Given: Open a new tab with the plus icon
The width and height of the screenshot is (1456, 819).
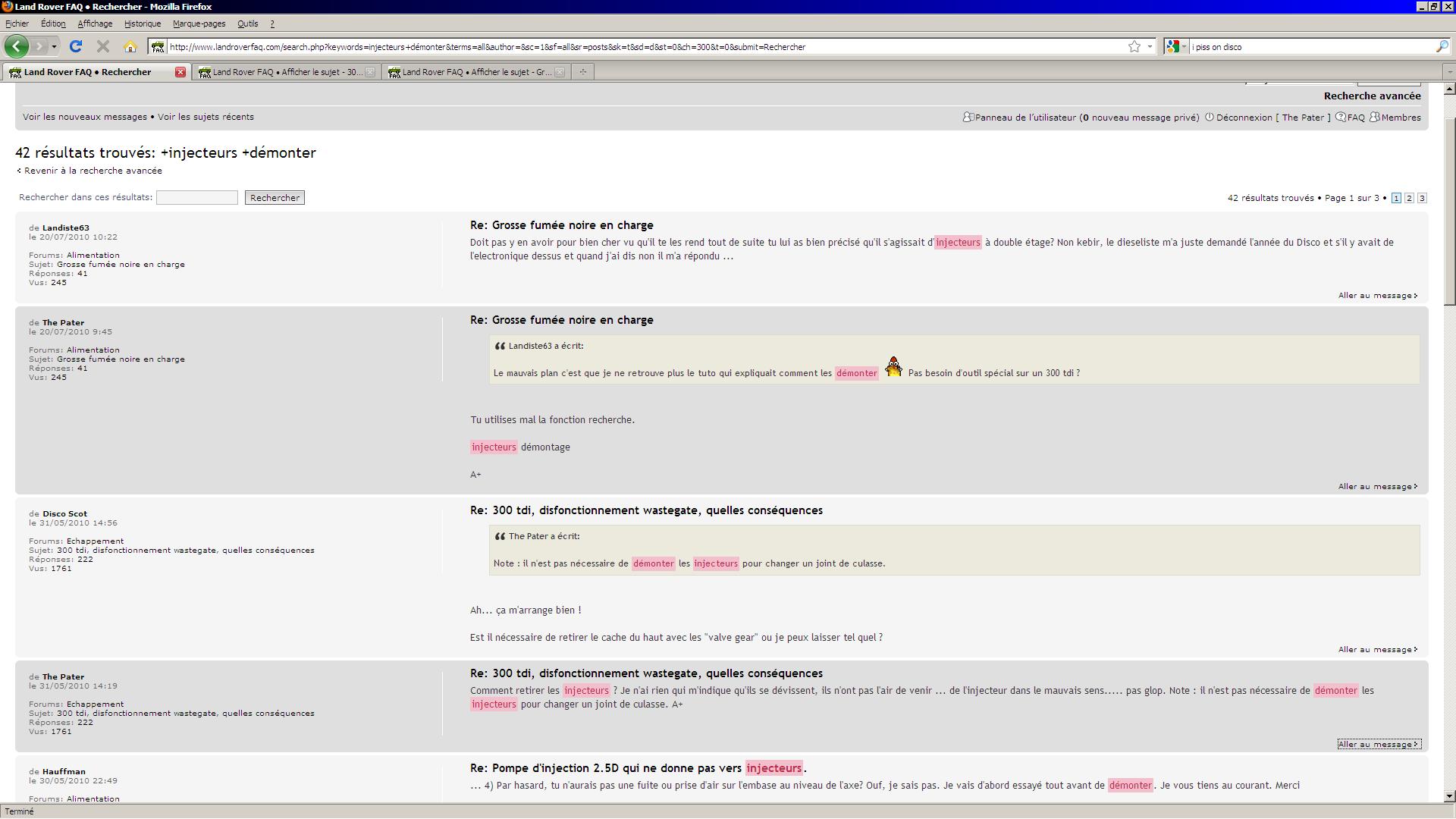Looking at the screenshot, I should [582, 72].
